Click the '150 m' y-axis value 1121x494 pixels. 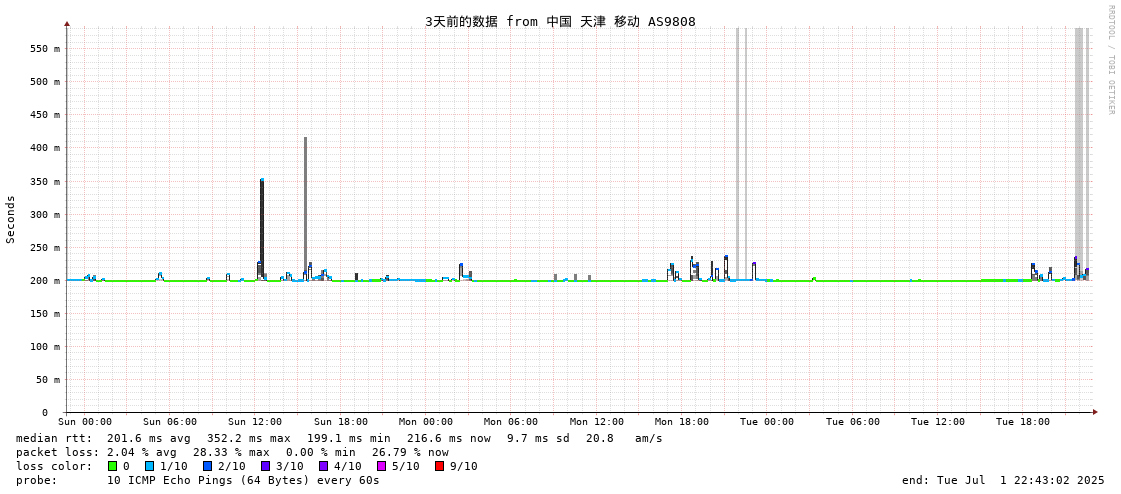click(45, 314)
